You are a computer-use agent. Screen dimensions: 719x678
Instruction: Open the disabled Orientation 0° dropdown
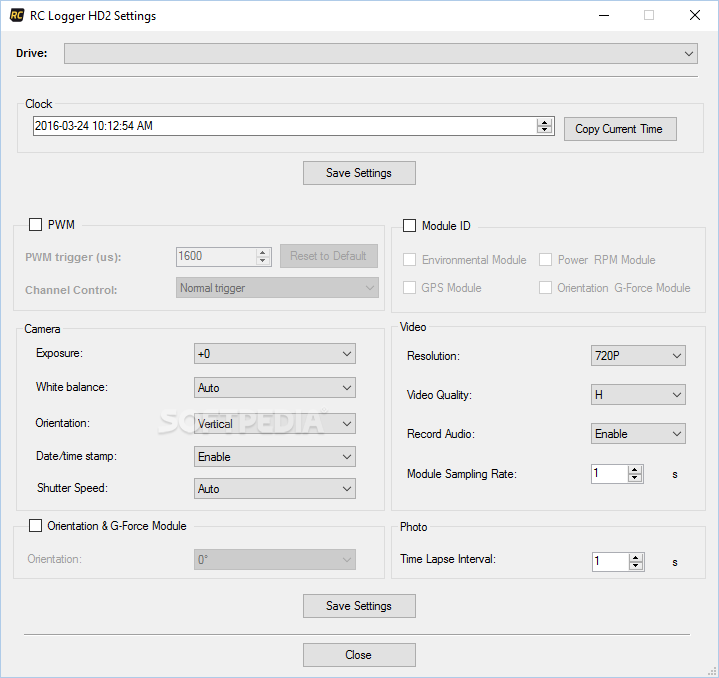(275, 560)
